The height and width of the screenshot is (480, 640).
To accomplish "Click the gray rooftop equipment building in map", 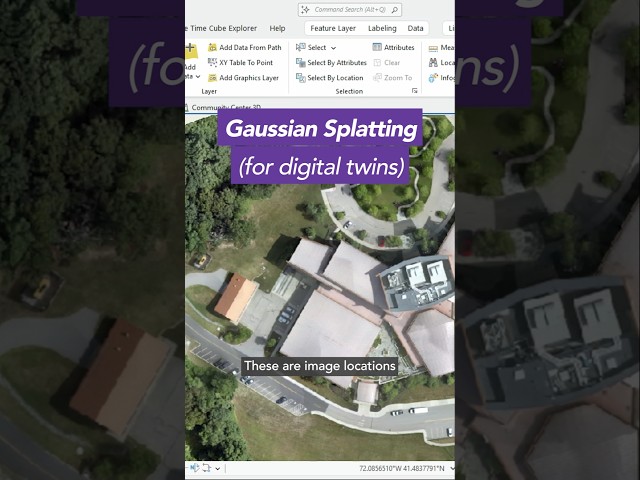I will click(417, 282).
